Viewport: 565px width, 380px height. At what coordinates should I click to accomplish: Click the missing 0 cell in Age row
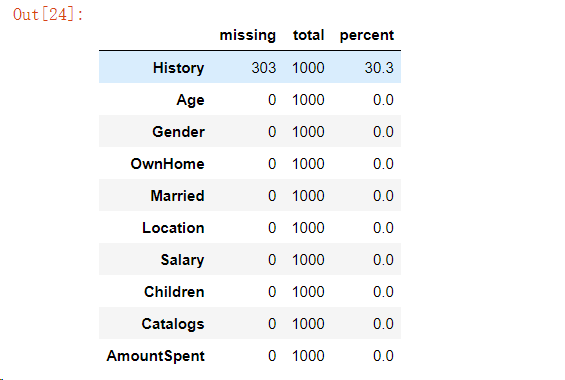tap(272, 100)
